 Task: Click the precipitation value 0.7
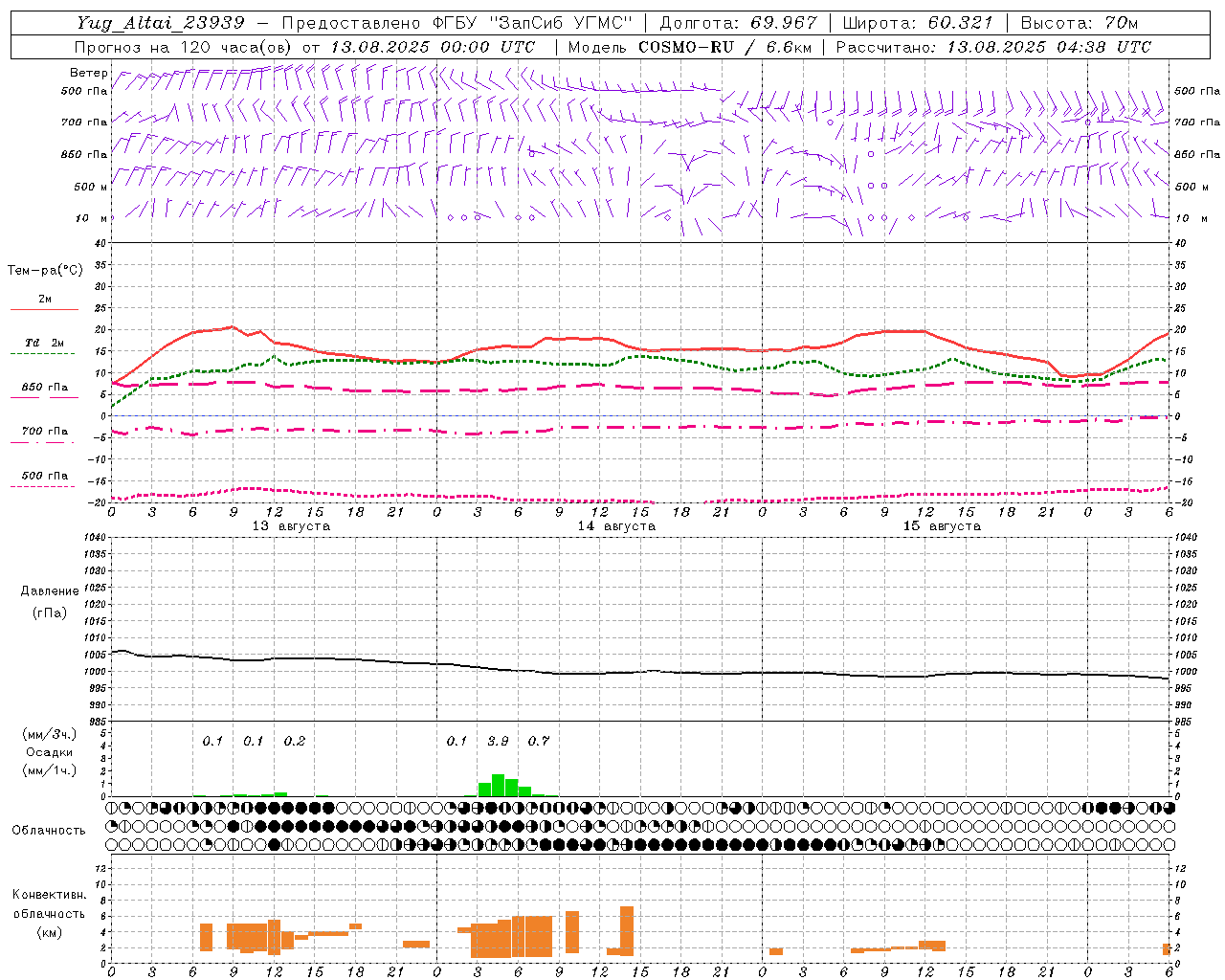(539, 742)
